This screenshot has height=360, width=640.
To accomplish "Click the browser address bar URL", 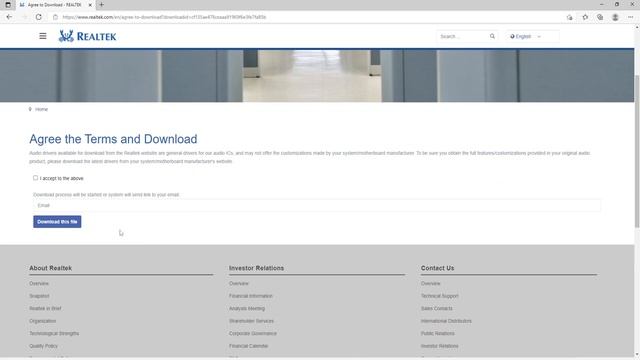I will click(164, 17).
